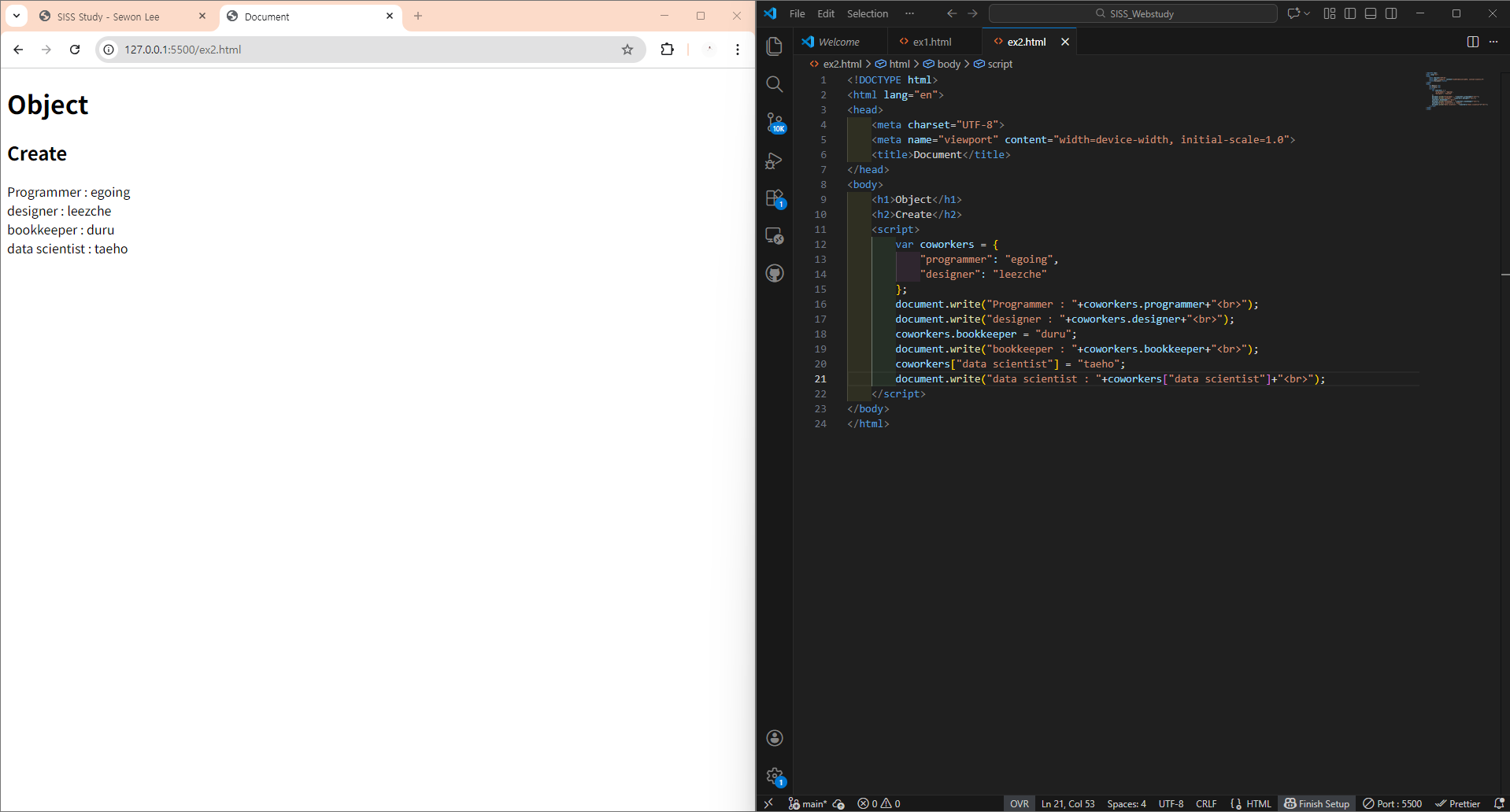Open the Copilot chat dropdown arrow
1510x812 pixels.
pos(1308,13)
